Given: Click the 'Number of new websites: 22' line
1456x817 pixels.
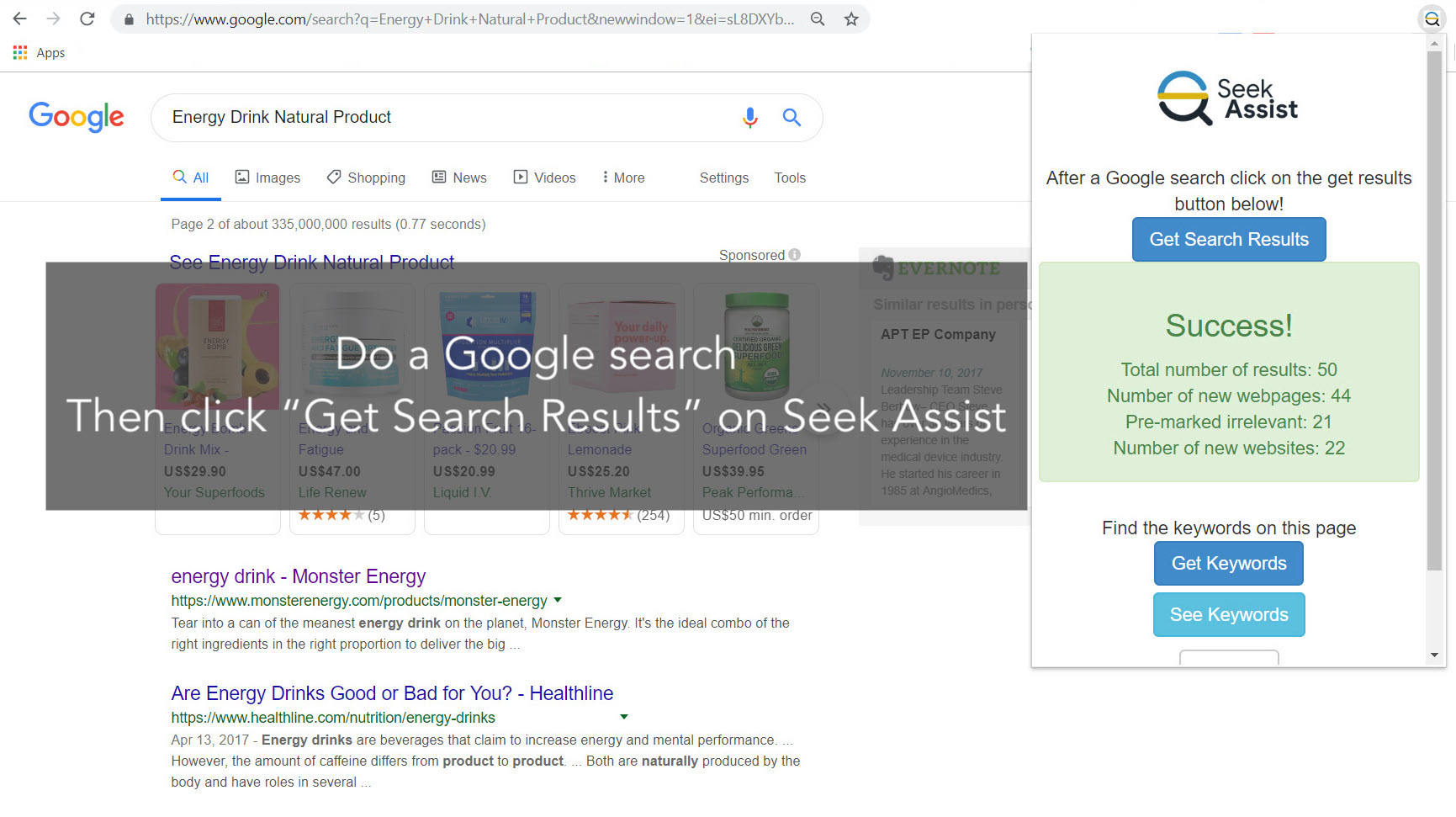Looking at the screenshot, I should point(1229,448).
